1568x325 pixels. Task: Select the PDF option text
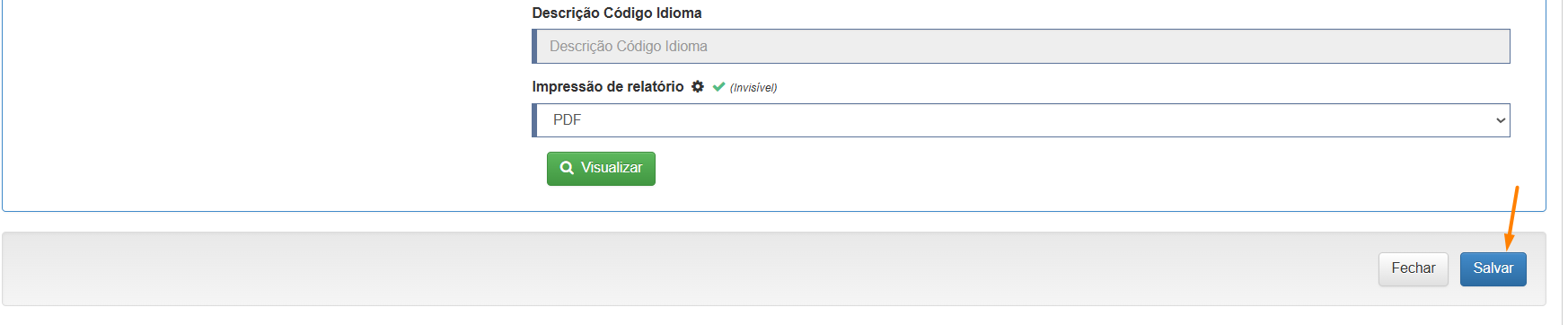tap(567, 120)
